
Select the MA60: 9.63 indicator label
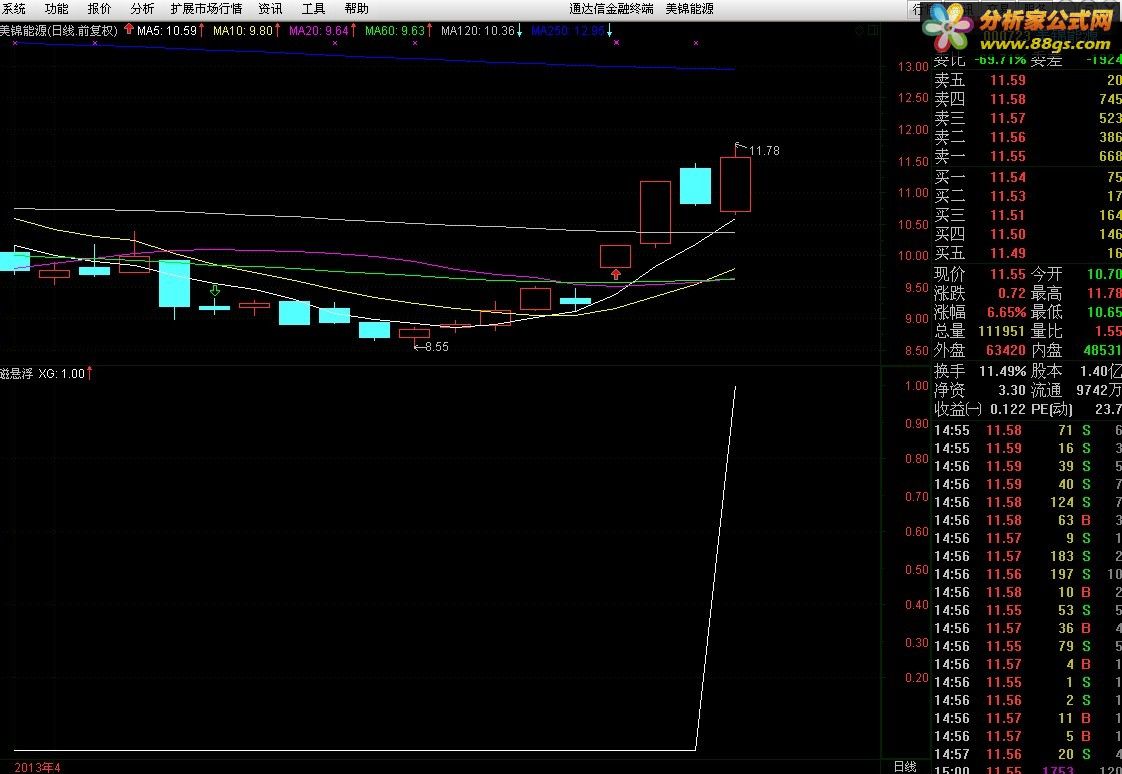pyautogui.click(x=399, y=31)
